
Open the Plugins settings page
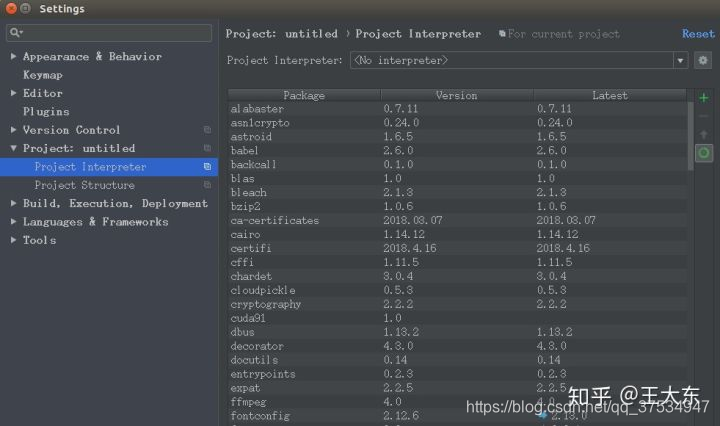click(x=46, y=112)
